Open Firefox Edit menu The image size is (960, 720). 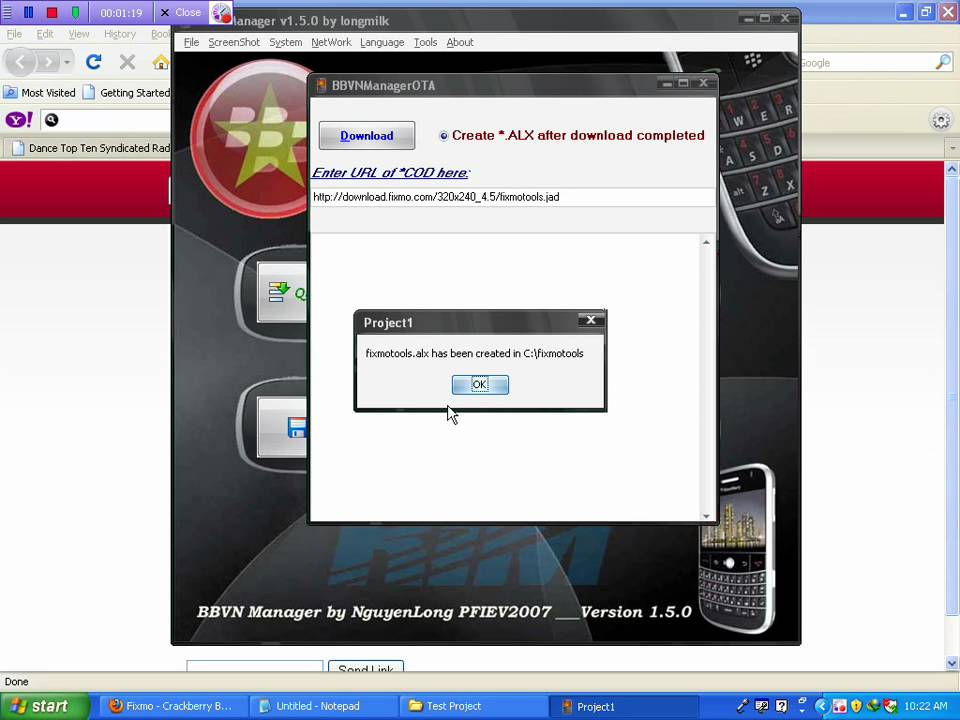tap(45, 34)
